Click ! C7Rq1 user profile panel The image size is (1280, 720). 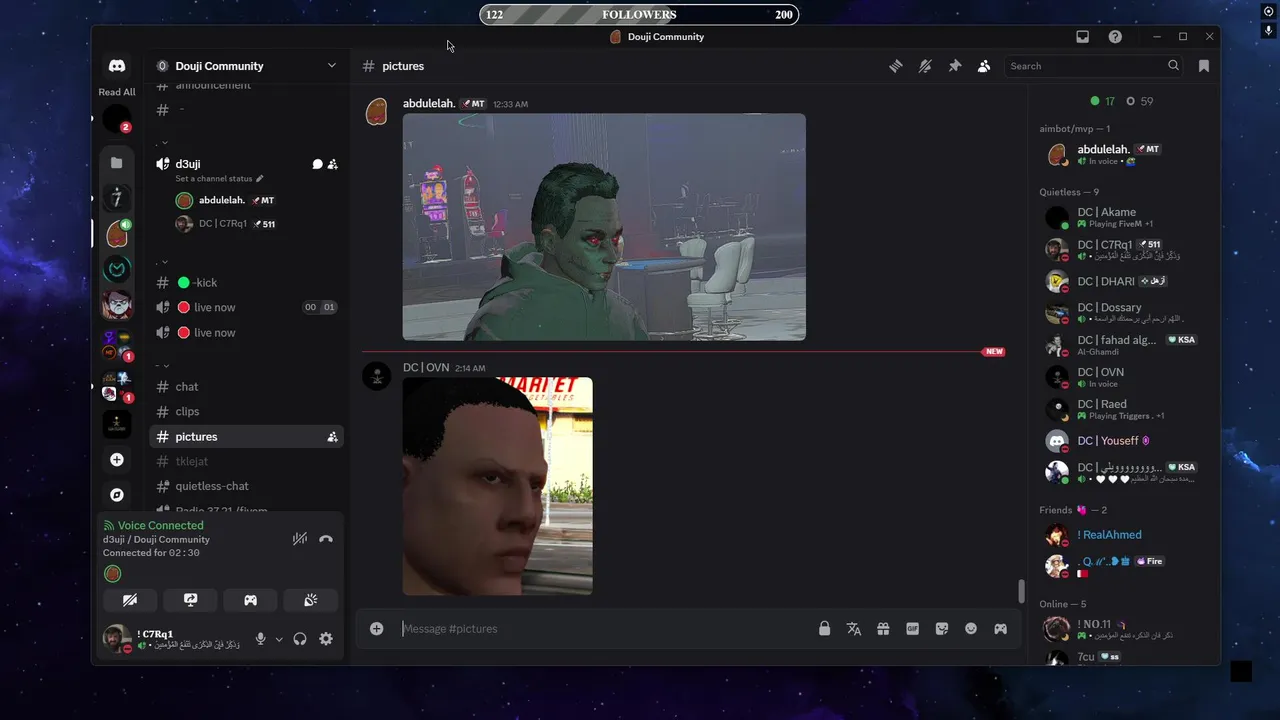pos(173,639)
